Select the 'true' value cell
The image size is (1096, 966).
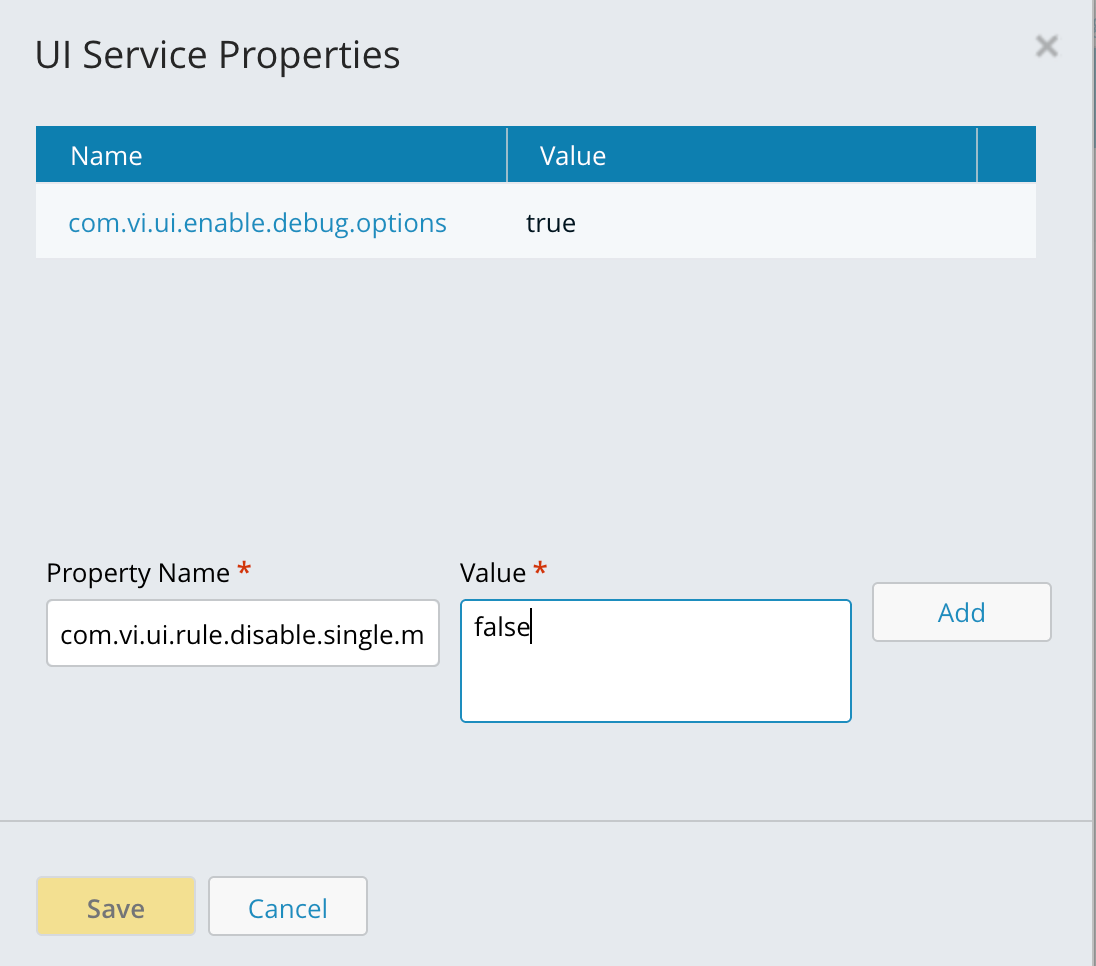(551, 223)
